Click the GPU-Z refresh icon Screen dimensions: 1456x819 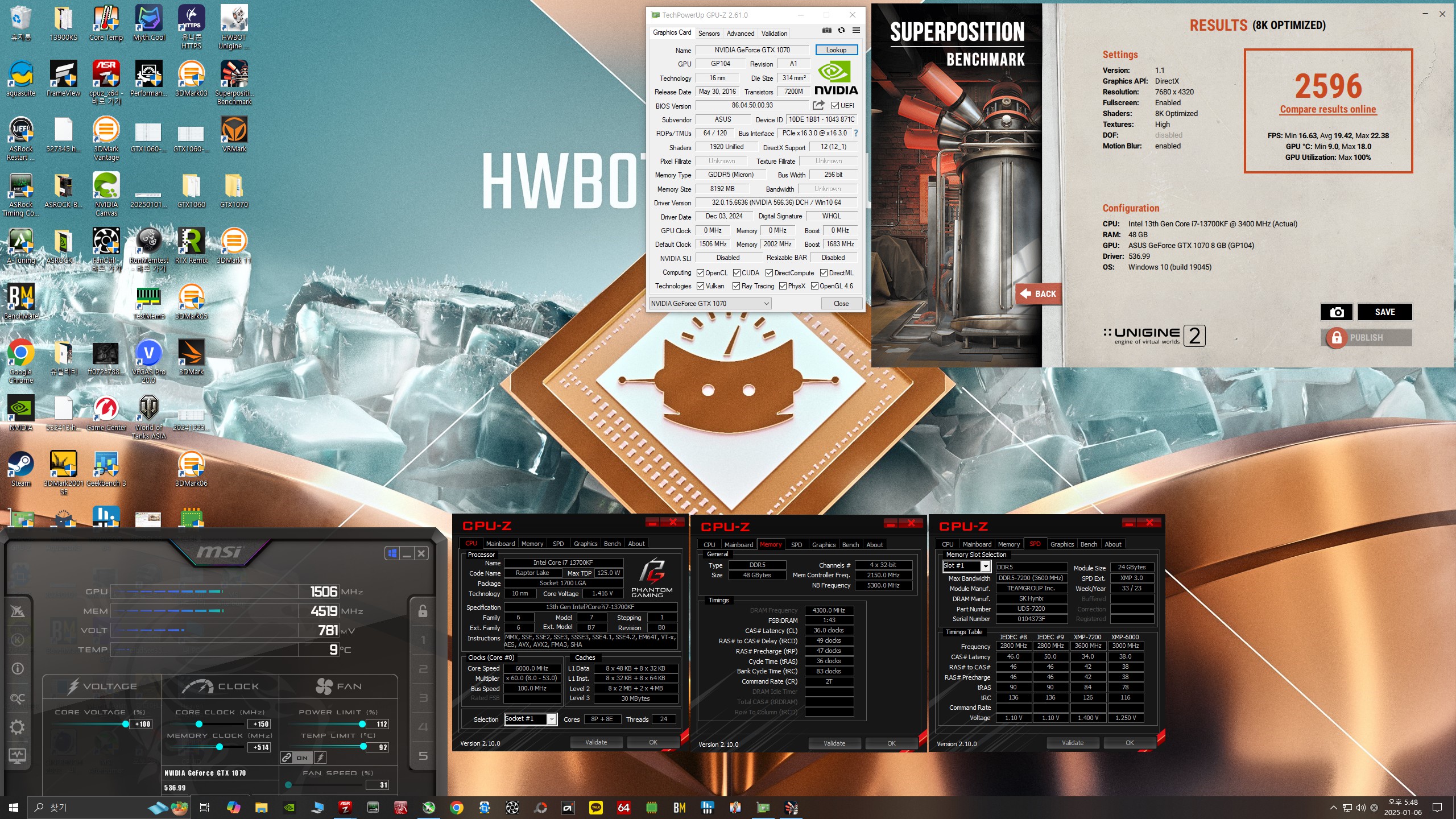point(842,31)
